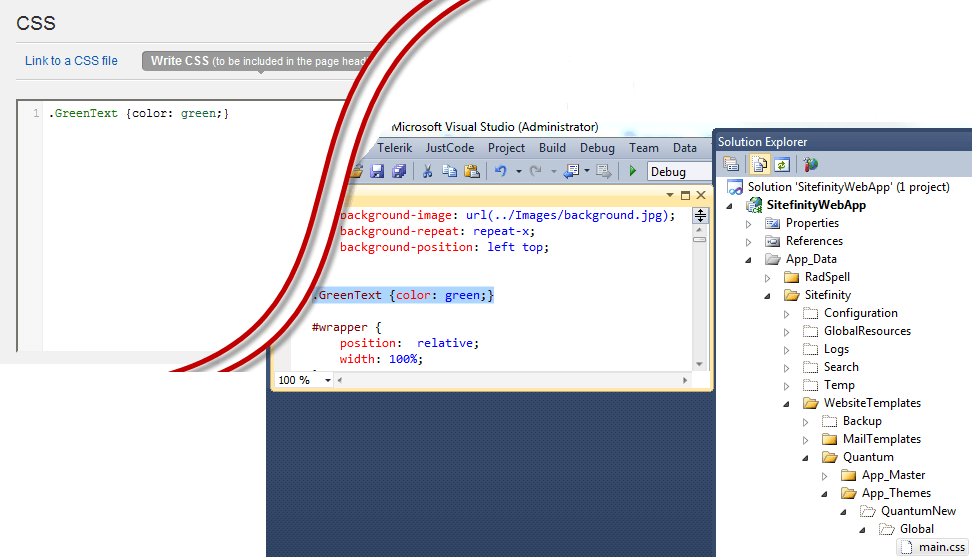Toggle Show All Files in Solution Explorer
This screenshot has height=557, width=972.
click(759, 164)
